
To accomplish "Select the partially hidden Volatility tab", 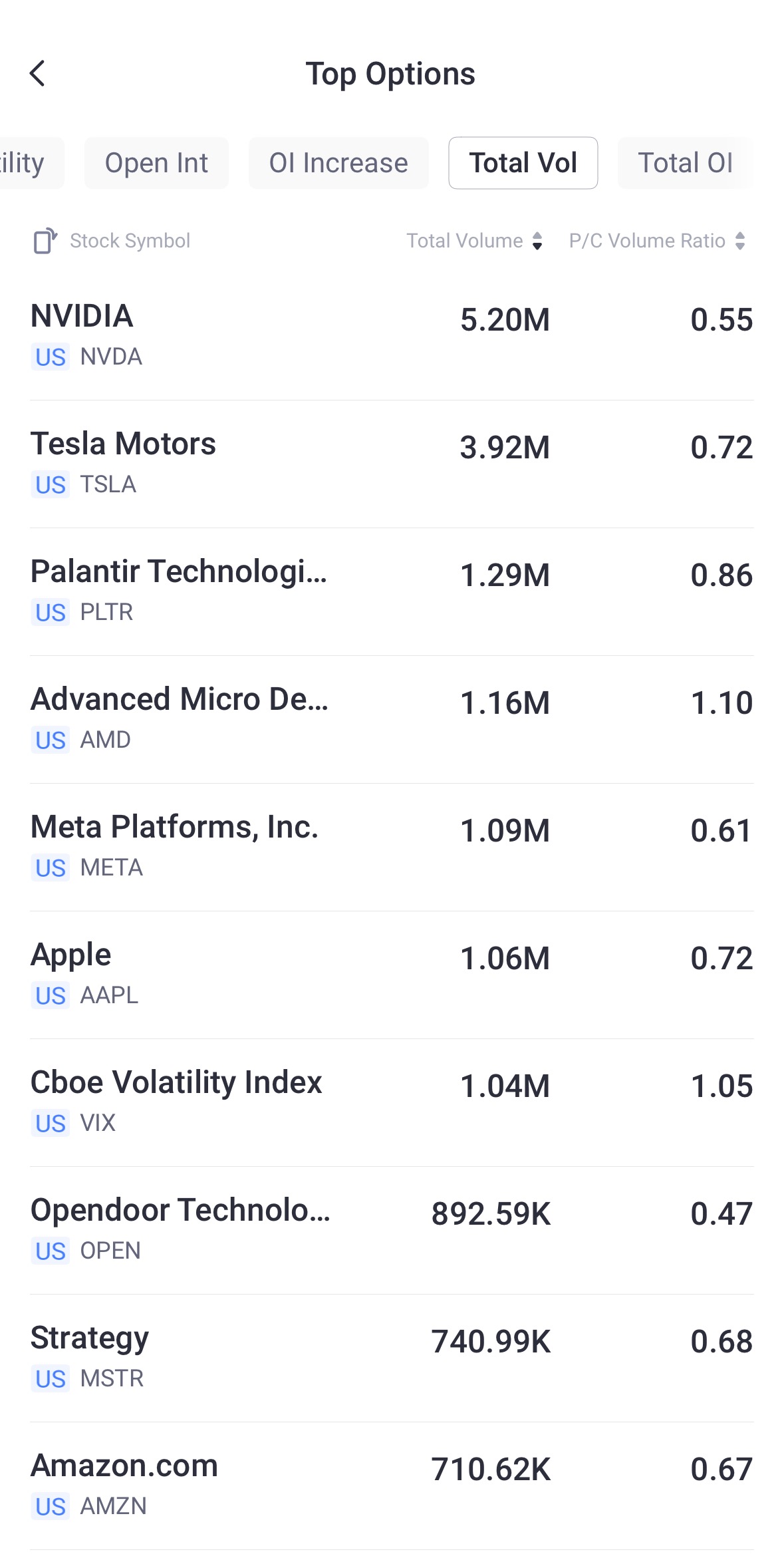I will 27,163.
